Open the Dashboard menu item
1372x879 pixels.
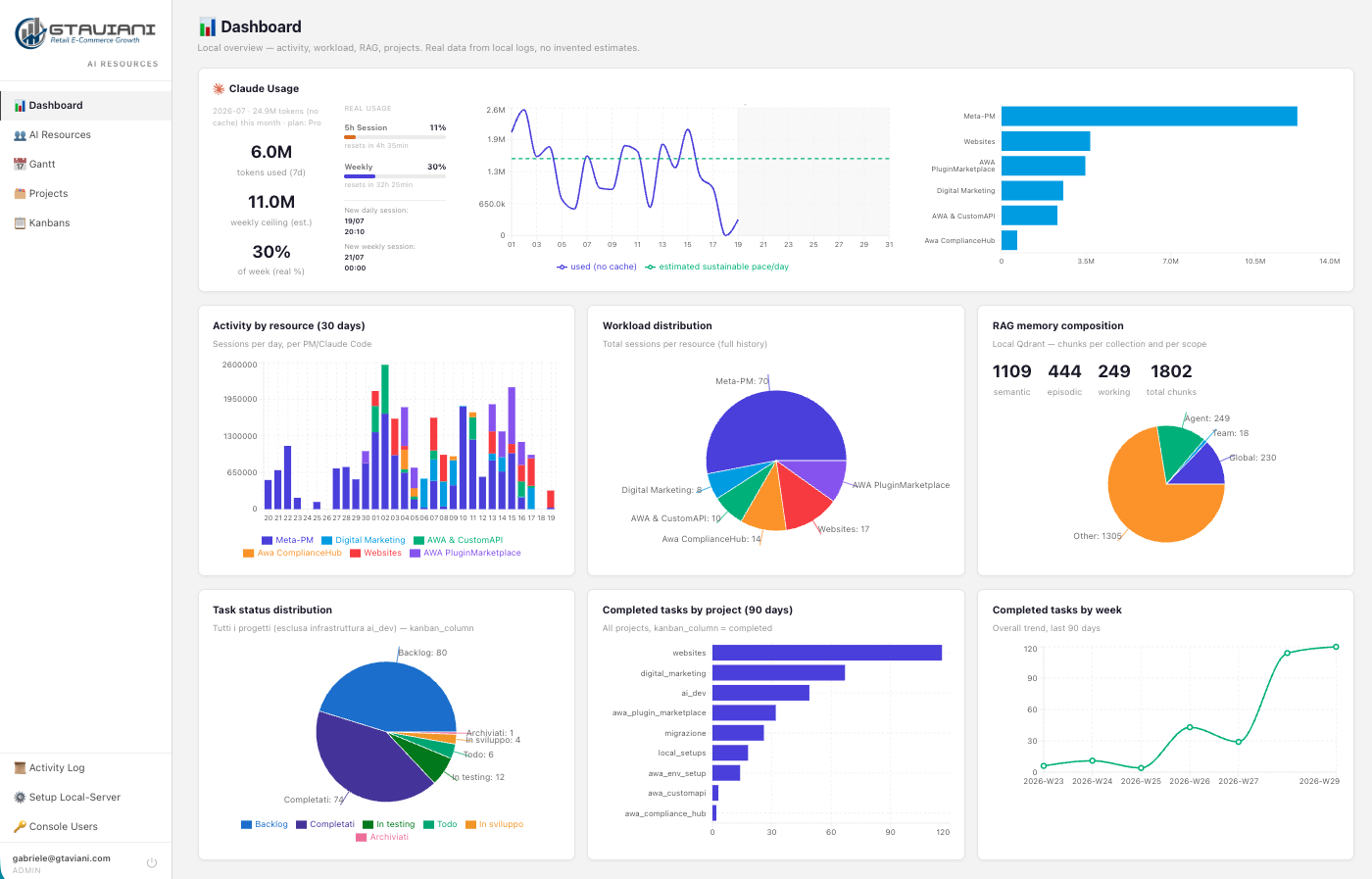(x=86, y=106)
